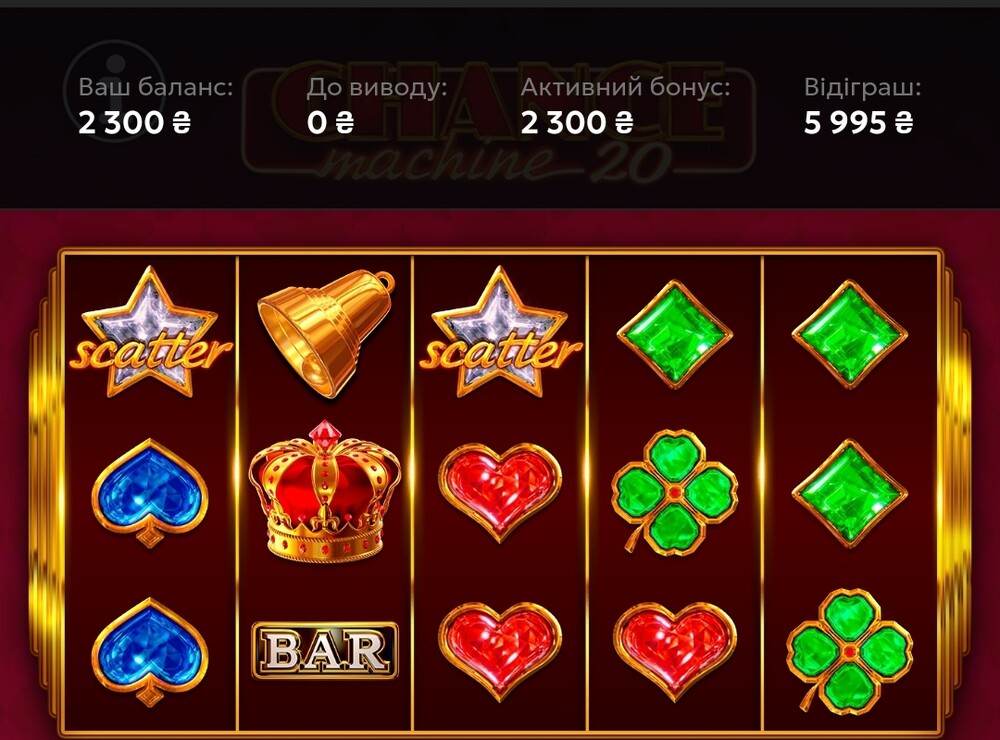This screenshot has width=1000, height=740.
Task: Click the middle red heart on third reel
Action: 500,491
